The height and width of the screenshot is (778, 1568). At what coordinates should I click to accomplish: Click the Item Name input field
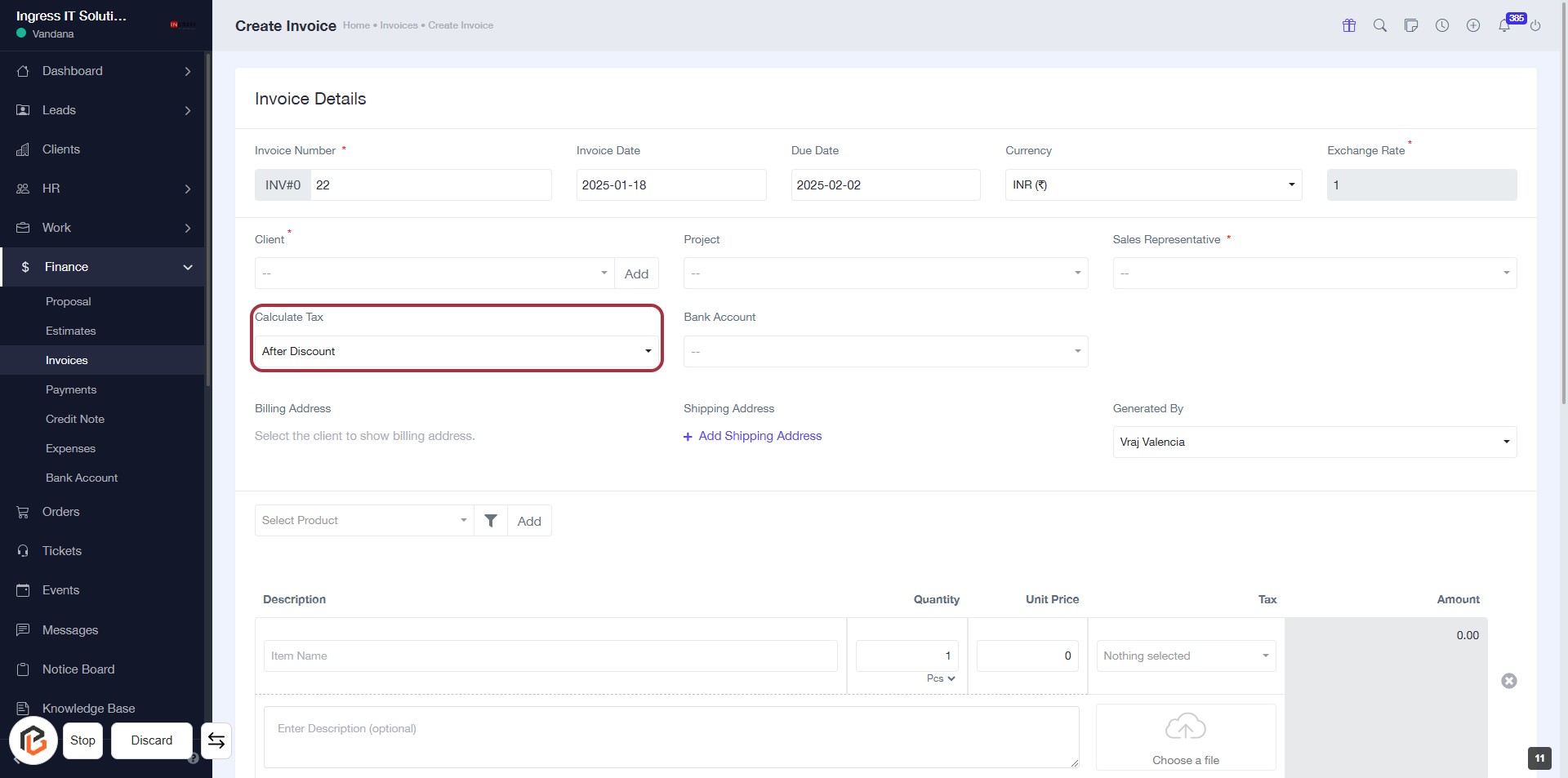click(550, 656)
